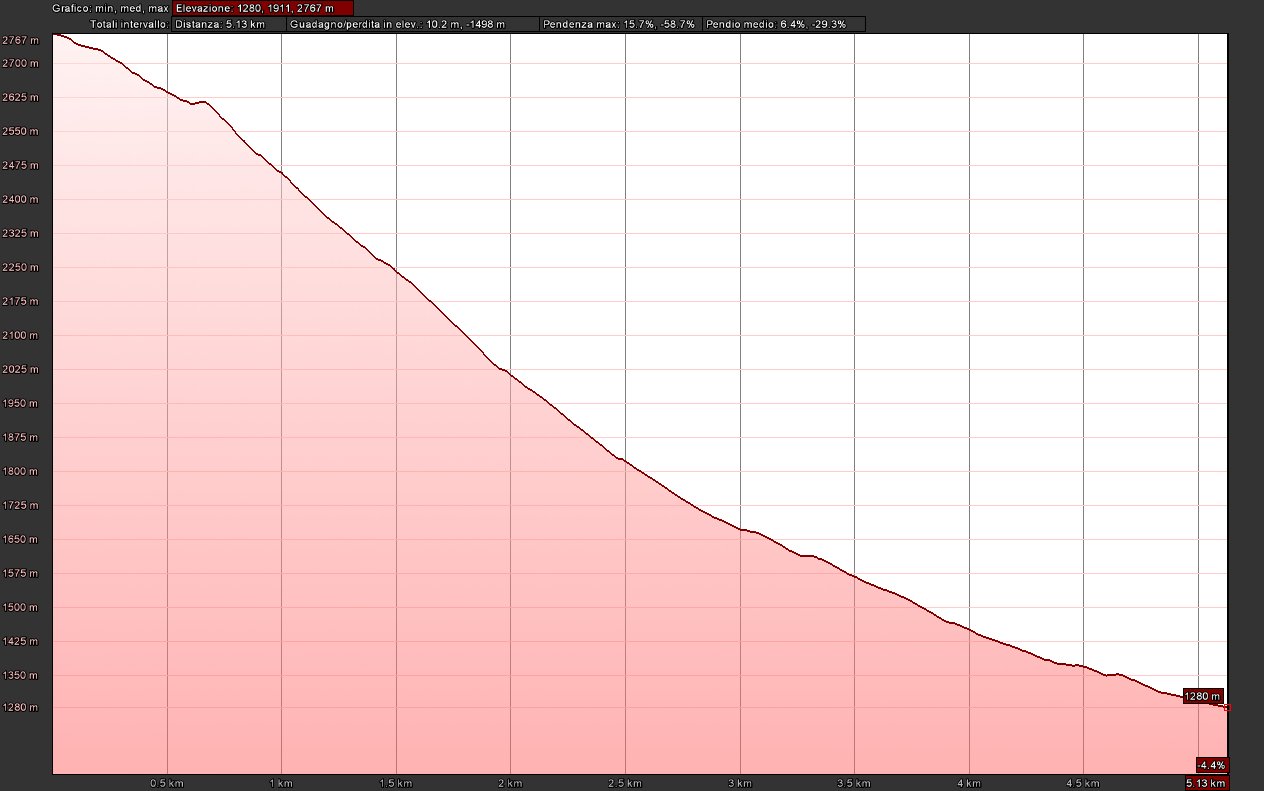Viewport: 1264px width, 791px height.
Task: Click the 1 km distance axis label
Action: [x=281, y=782]
